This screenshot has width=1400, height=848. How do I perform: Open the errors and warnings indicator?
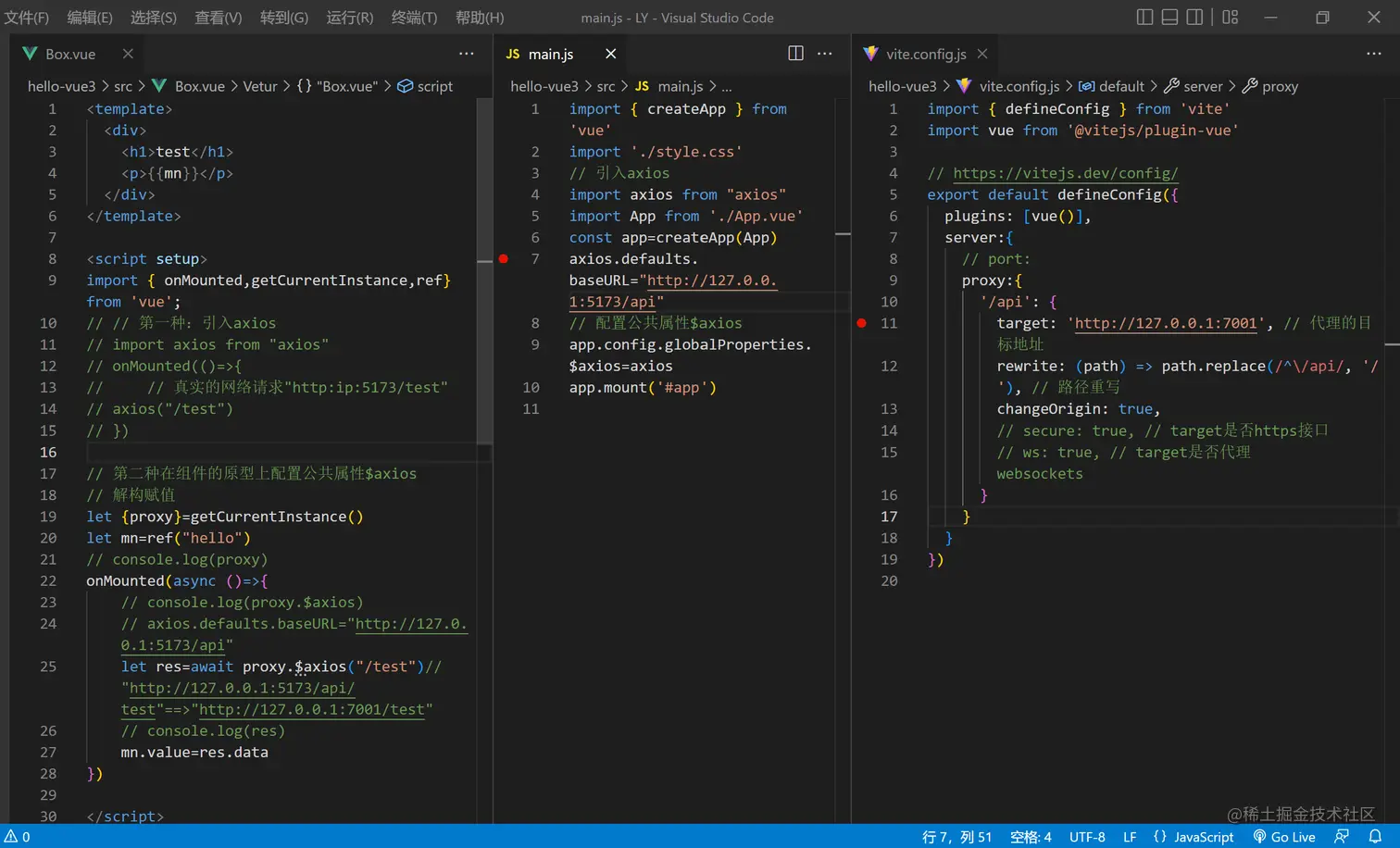(x=18, y=837)
